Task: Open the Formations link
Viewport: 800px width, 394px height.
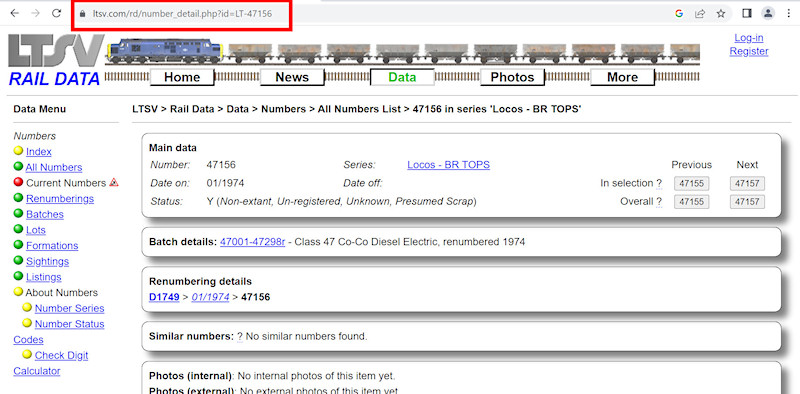Action: [x=52, y=245]
